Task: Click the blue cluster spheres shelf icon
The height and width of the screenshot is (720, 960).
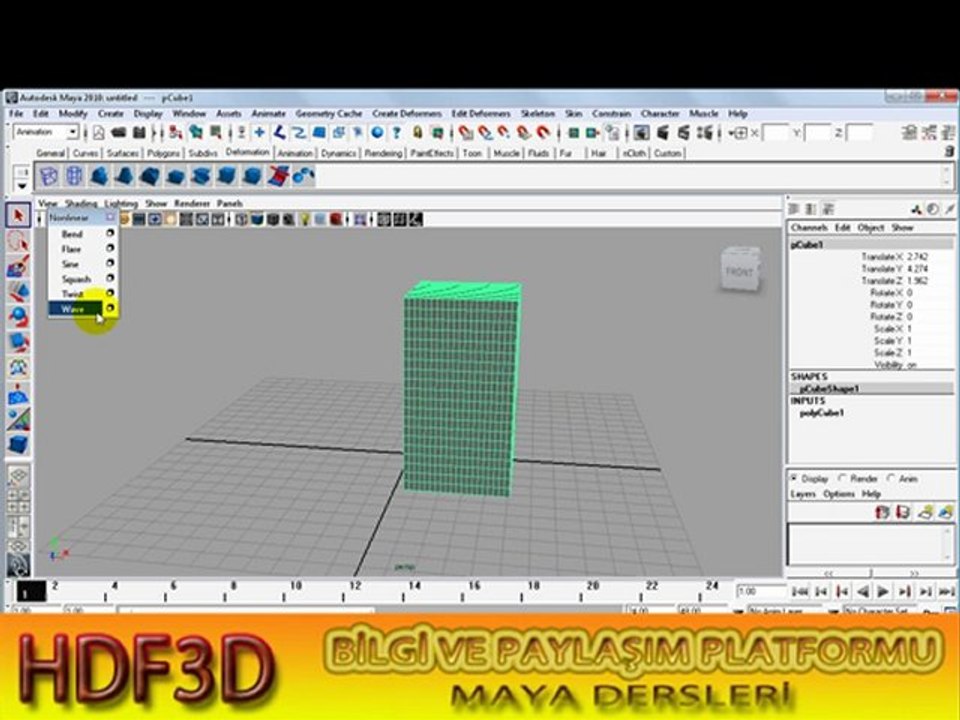Action: (x=304, y=177)
